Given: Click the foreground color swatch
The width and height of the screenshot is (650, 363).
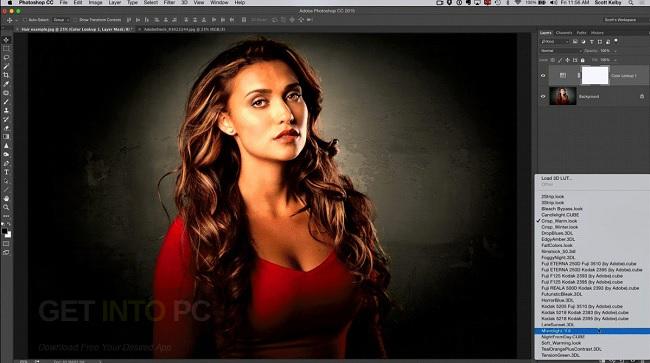Looking at the screenshot, I should pos(5,231).
